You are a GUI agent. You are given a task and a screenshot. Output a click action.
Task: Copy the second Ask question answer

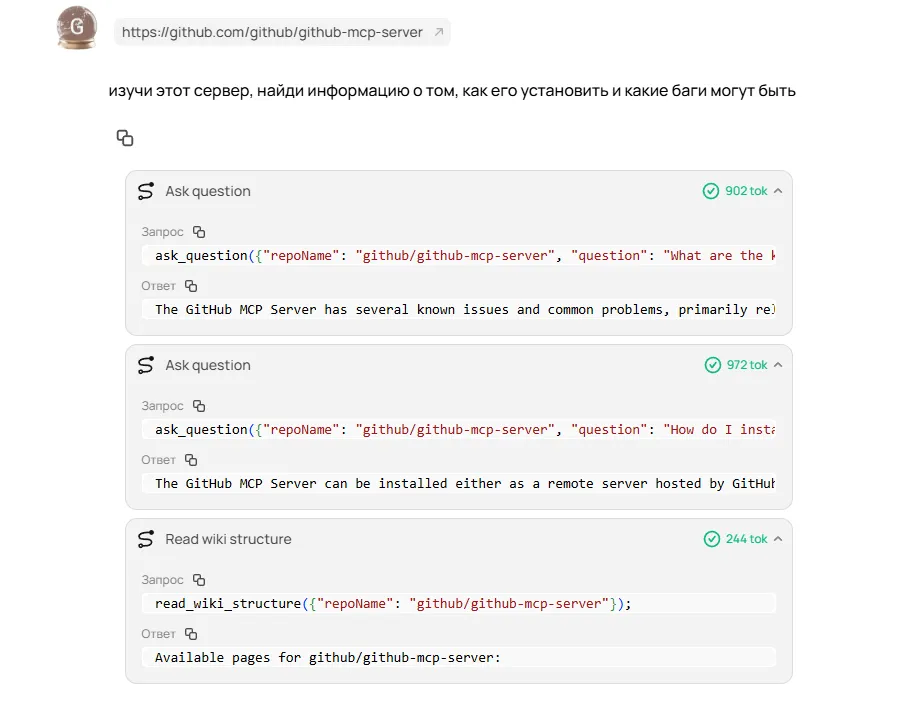[x=191, y=460]
